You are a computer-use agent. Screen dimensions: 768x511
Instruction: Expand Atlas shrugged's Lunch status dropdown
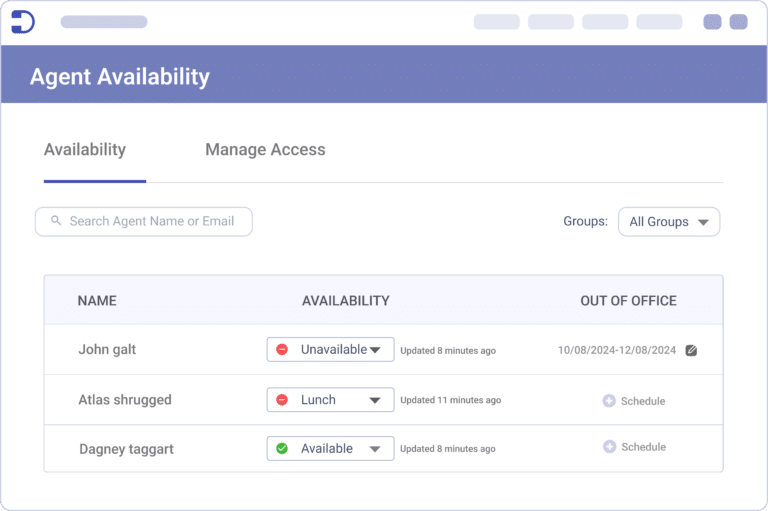point(330,400)
